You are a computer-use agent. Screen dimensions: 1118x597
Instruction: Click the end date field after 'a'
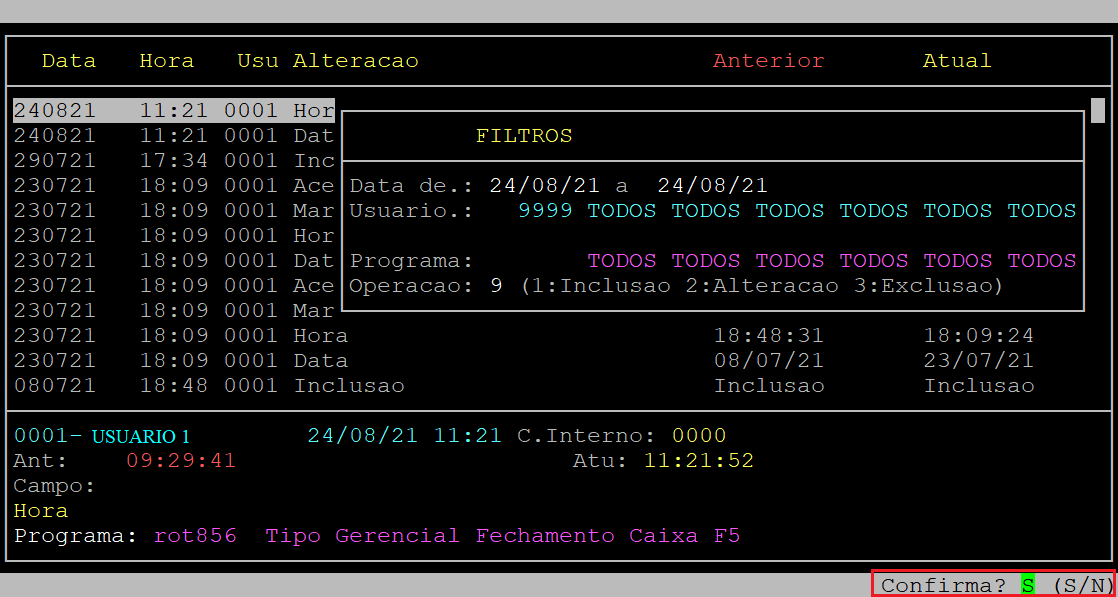[712, 186]
